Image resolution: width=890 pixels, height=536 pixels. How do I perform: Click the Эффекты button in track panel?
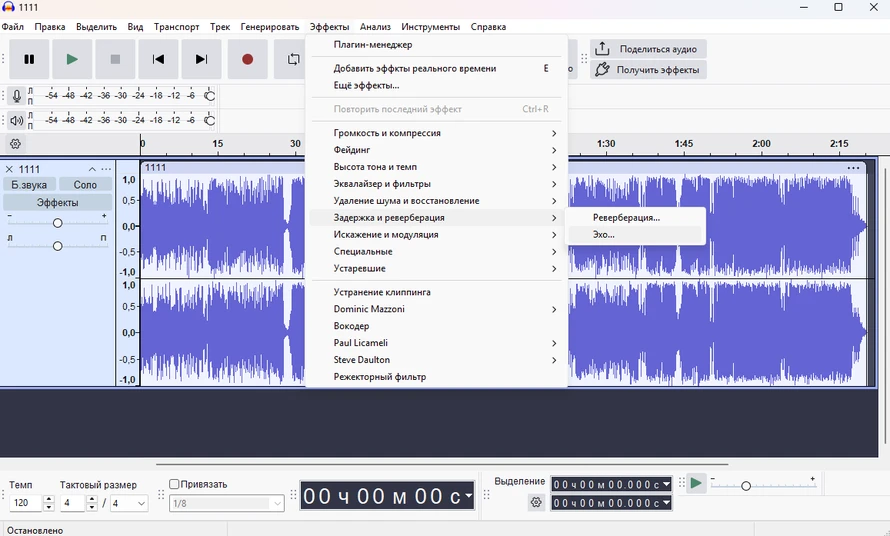57,203
